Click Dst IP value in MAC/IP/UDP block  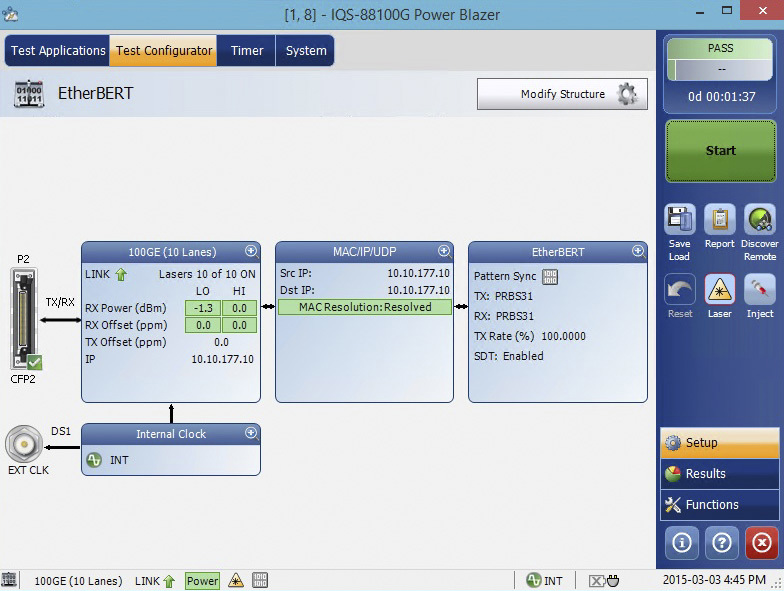418,290
